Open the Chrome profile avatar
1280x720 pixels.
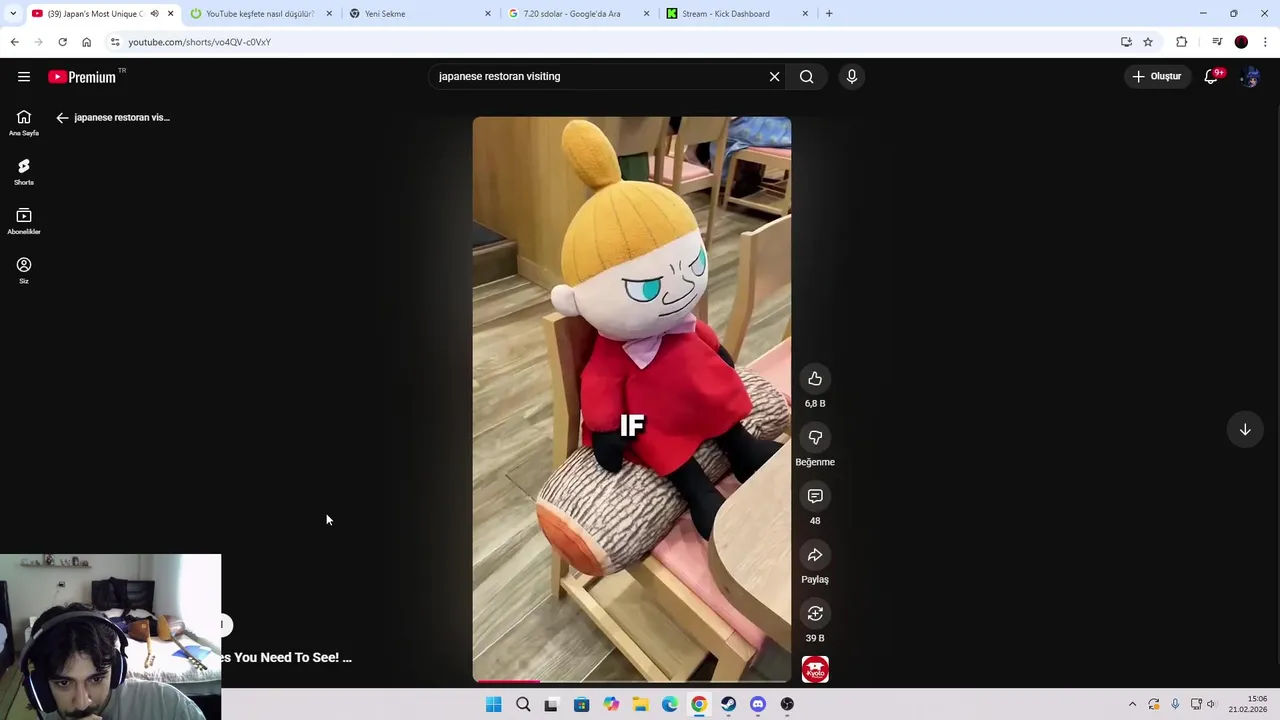[x=1241, y=42]
